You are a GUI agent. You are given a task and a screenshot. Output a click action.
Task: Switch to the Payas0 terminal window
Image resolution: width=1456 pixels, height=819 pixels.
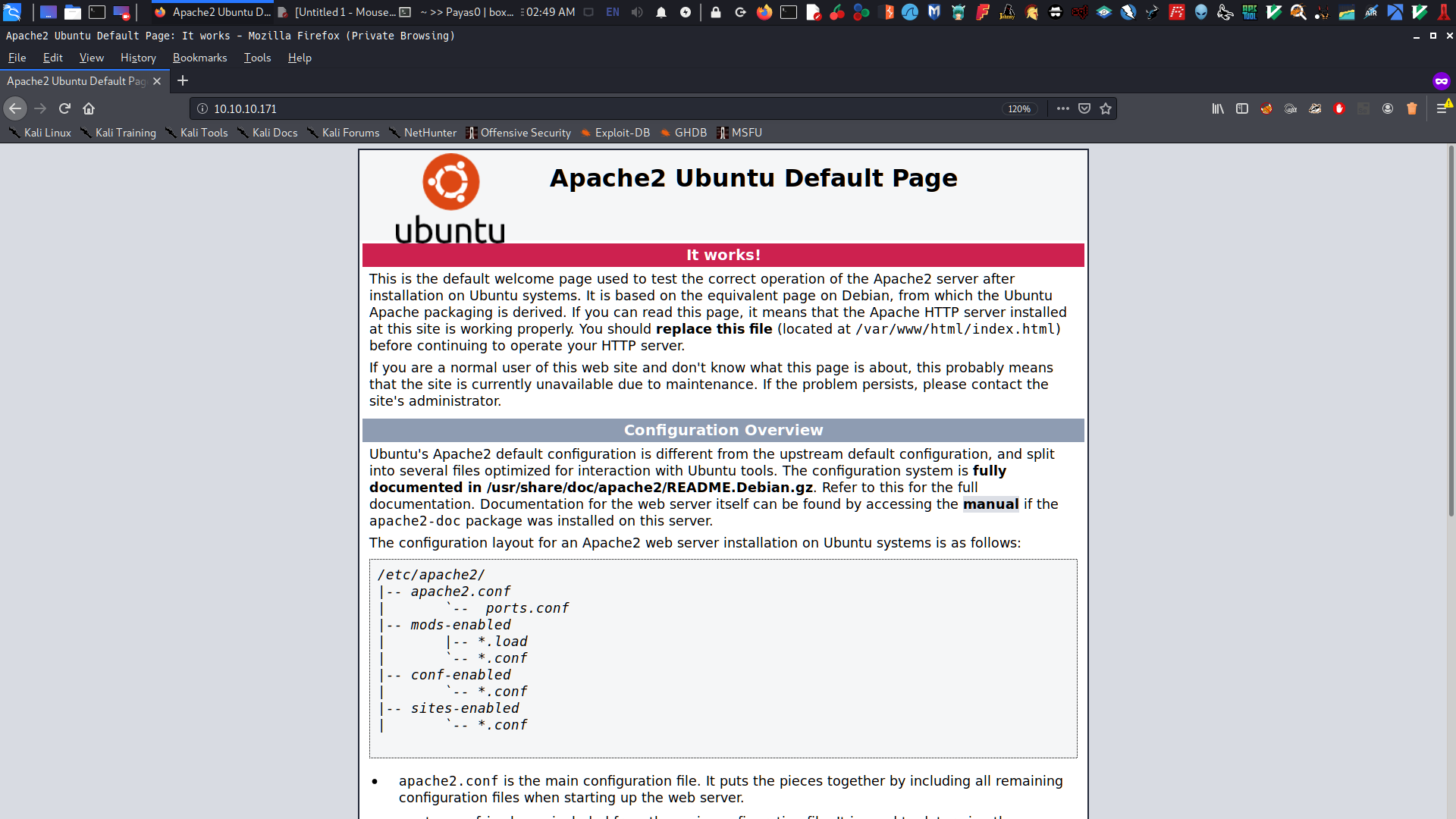[458, 12]
